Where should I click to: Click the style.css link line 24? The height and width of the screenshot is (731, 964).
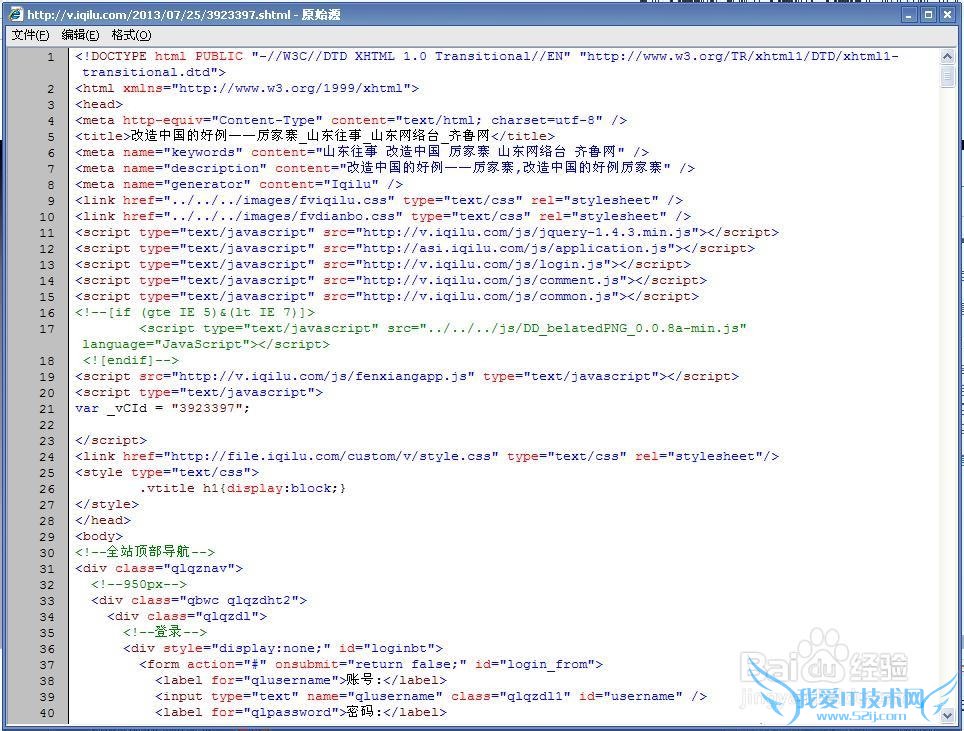427,456
